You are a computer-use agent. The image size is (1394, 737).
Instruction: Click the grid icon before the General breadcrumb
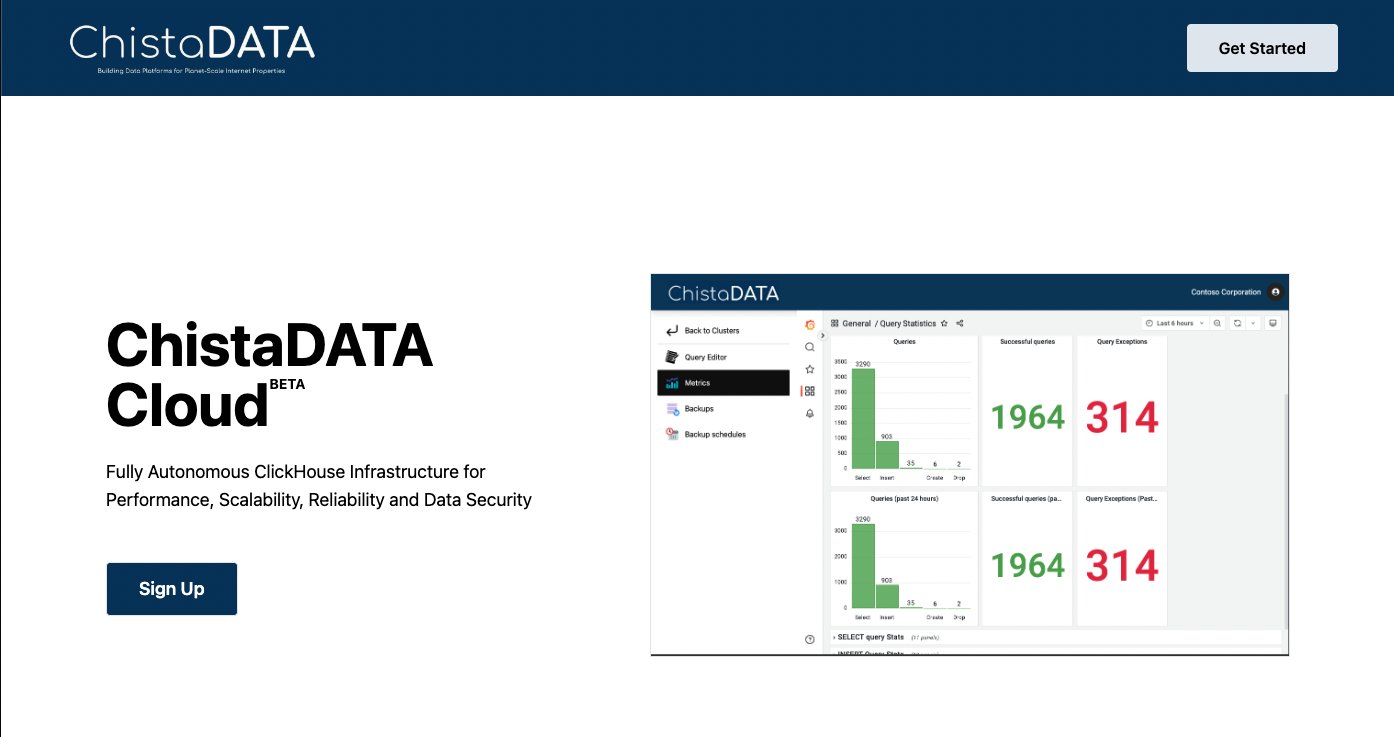835,324
